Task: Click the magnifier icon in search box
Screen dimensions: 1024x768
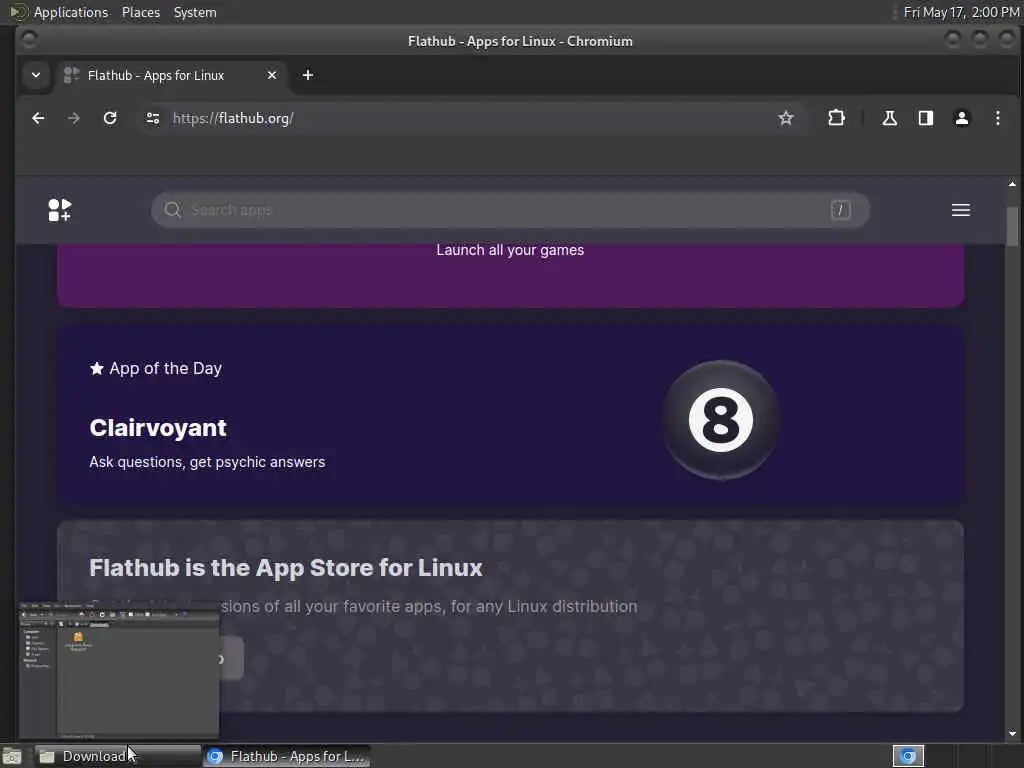Action: coord(172,210)
